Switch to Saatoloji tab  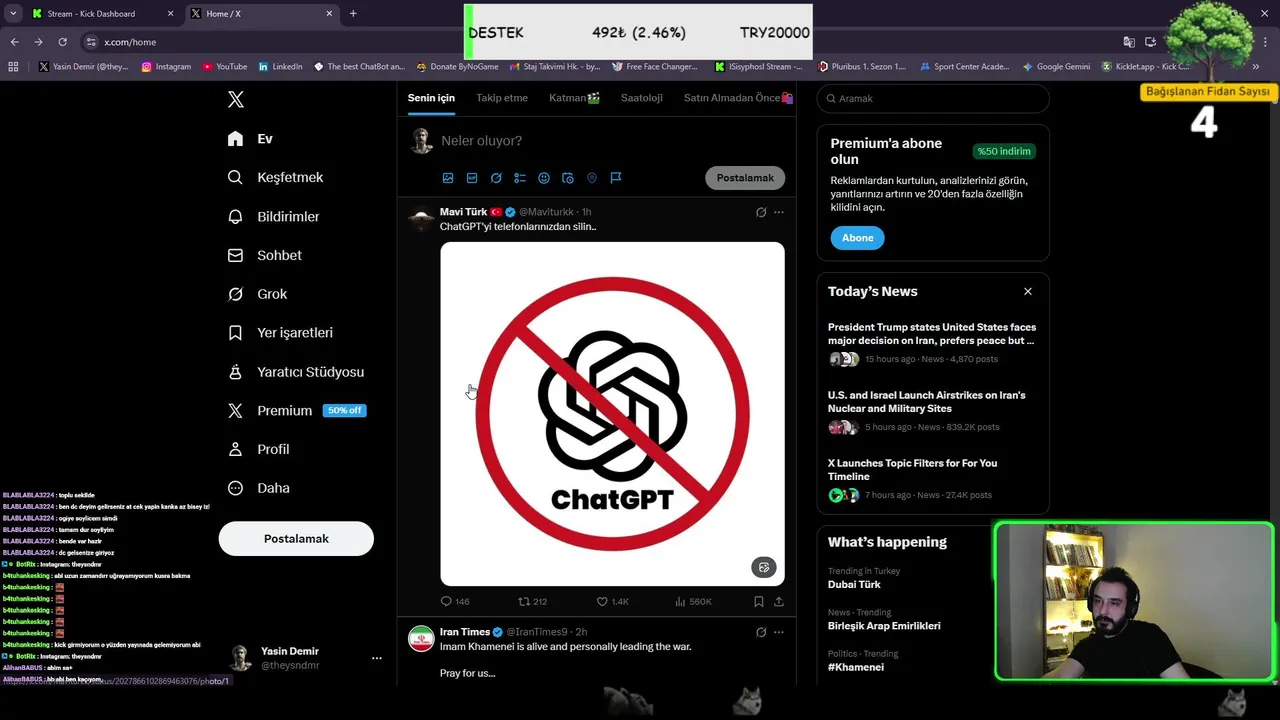(x=642, y=98)
